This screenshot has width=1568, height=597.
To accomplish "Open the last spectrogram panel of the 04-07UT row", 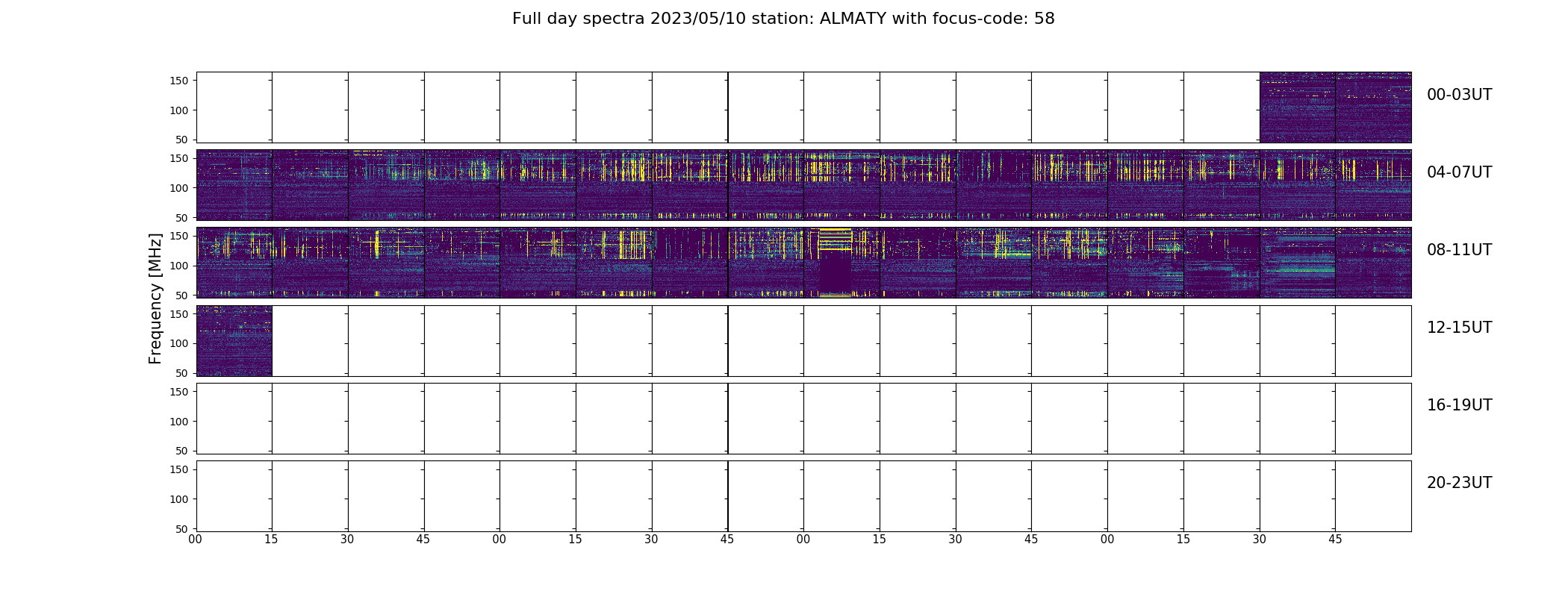I will (x=1373, y=185).
